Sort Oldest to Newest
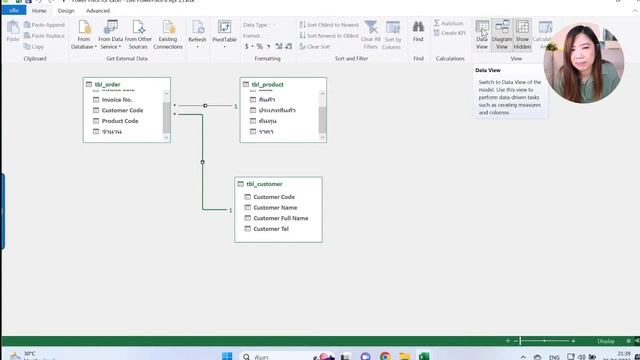Screen dimensions: 640x360 [329, 25]
